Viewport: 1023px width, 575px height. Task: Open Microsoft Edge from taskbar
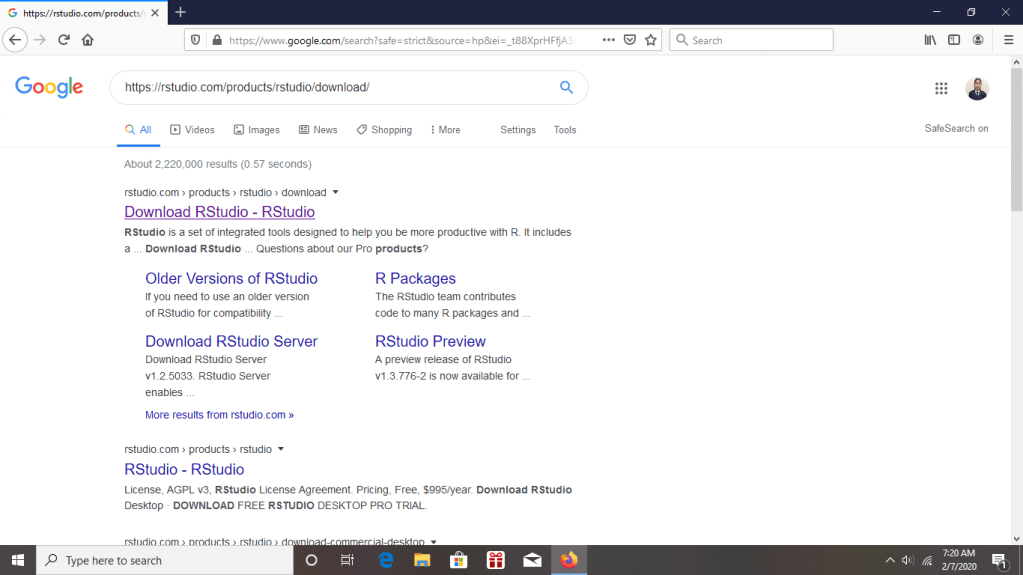[x=386, y=560]
